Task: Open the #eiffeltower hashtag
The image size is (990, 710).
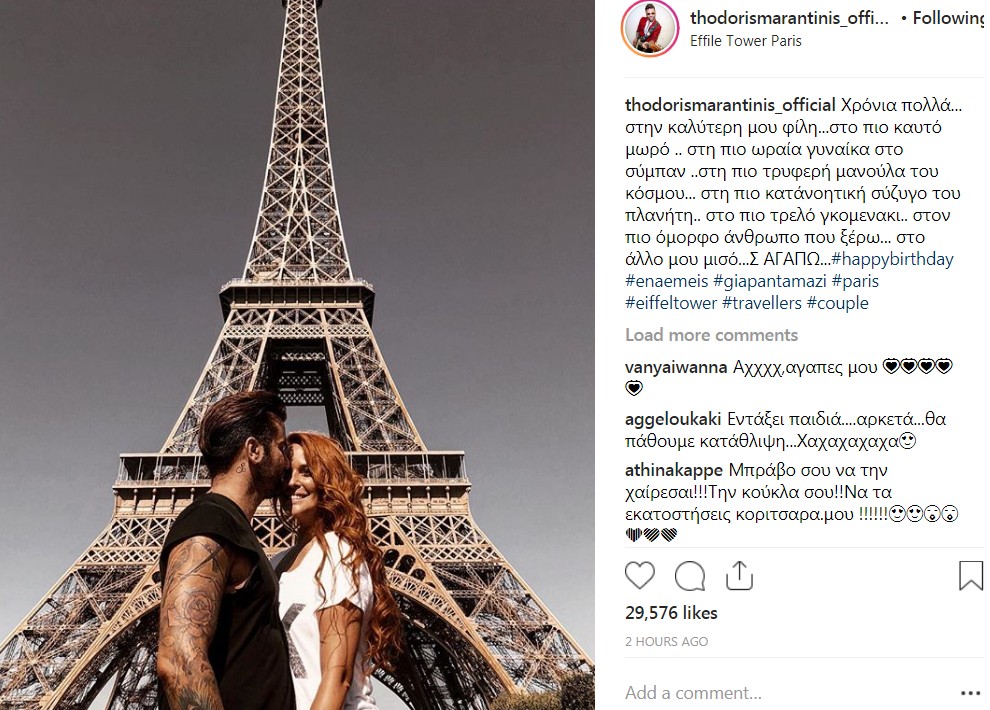Action: point(671,303)
